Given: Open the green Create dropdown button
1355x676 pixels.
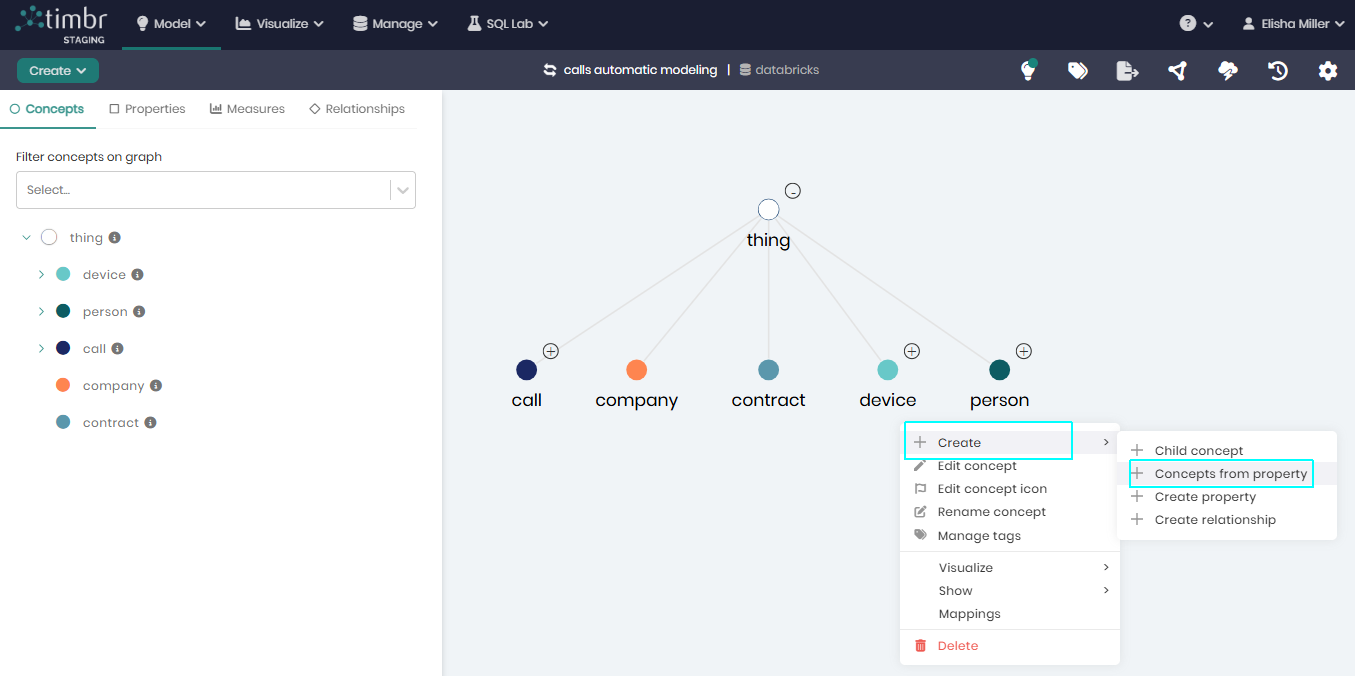Looking at the screenshot, I should point(58,70).
